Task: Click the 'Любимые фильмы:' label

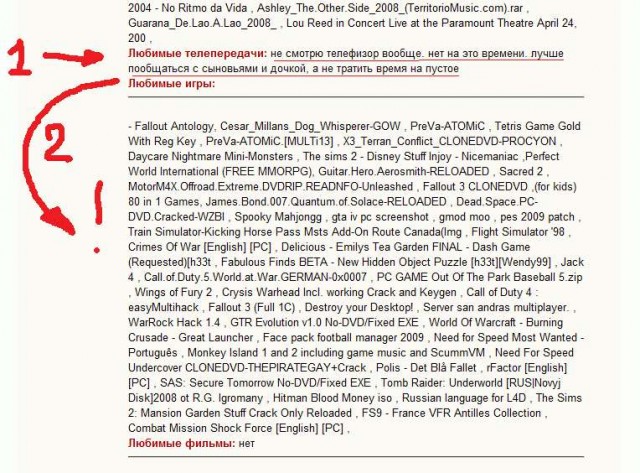Action: click(182, 443)
